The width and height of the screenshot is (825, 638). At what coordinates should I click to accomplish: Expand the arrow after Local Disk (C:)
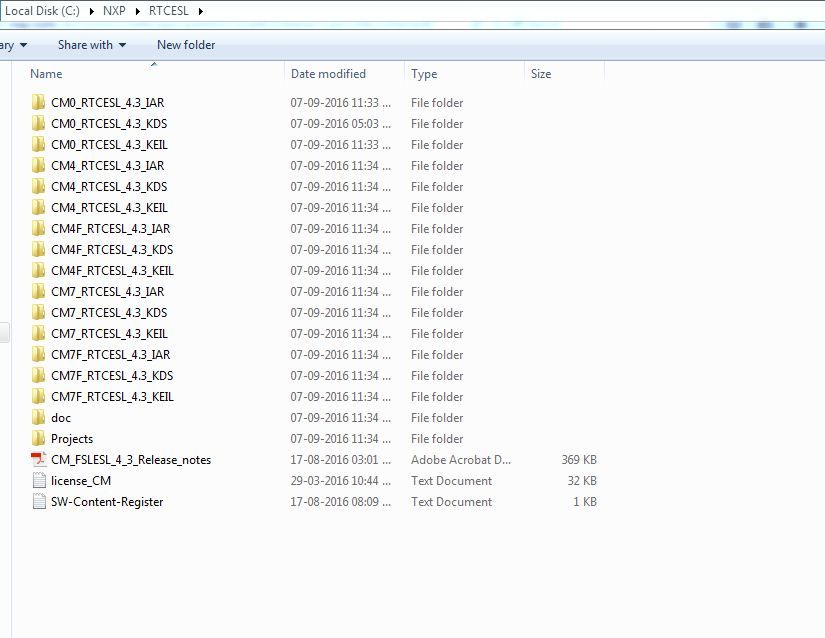coord(92,11)
